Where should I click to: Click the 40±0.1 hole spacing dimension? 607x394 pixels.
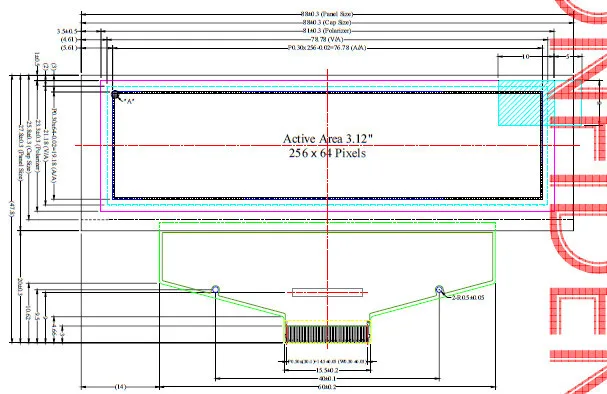tap(328, 379)
